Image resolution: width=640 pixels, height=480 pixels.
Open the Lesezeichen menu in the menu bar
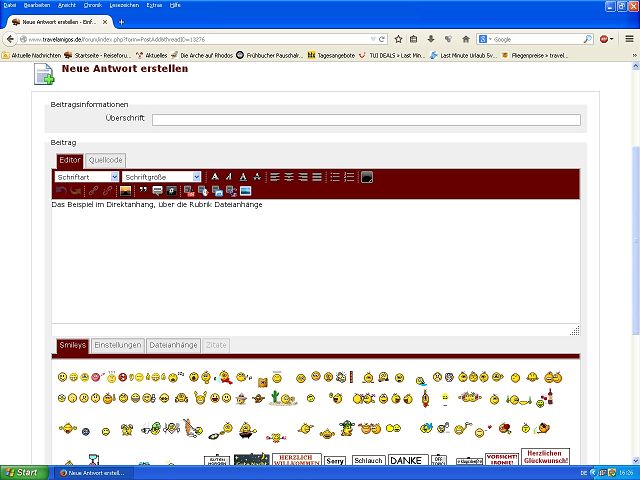click(x=123, y=5)
